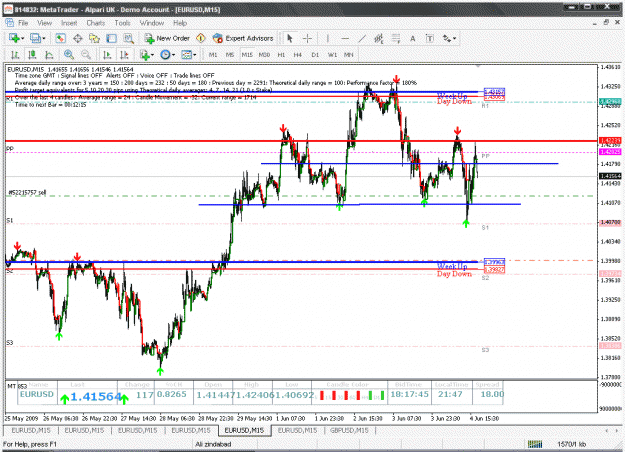Open the Market Watch panel icon
This screenshot has height=452, width=625.
[x=61, y=38]
